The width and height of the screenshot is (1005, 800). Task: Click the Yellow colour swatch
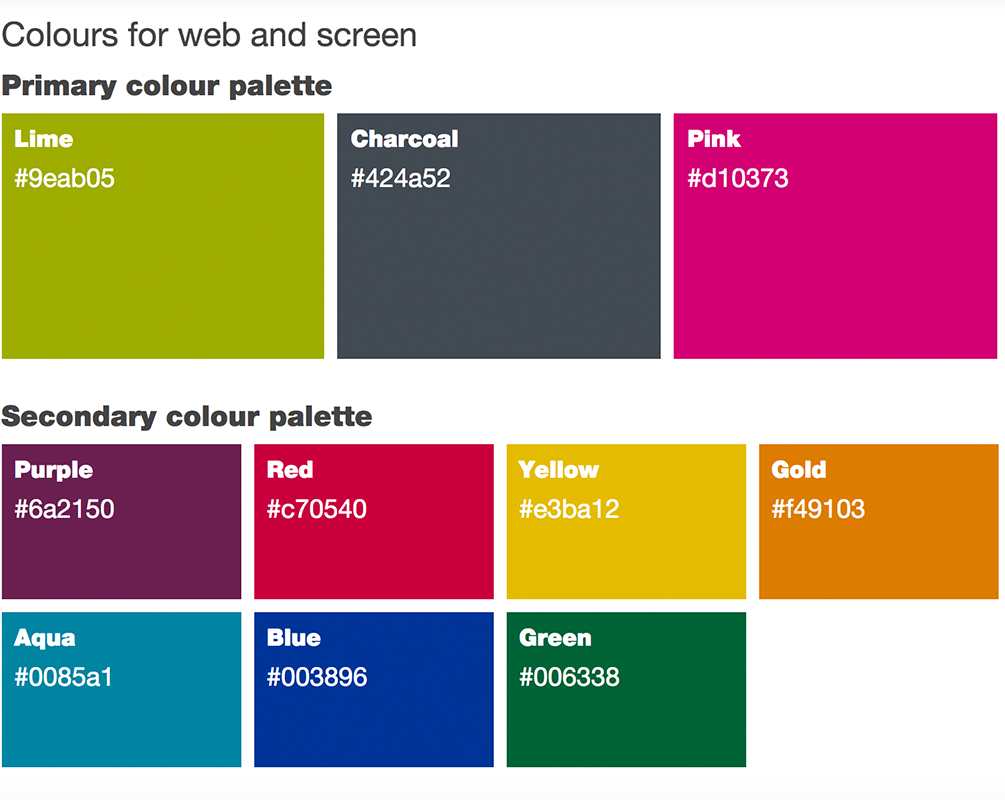pos(626,522)
